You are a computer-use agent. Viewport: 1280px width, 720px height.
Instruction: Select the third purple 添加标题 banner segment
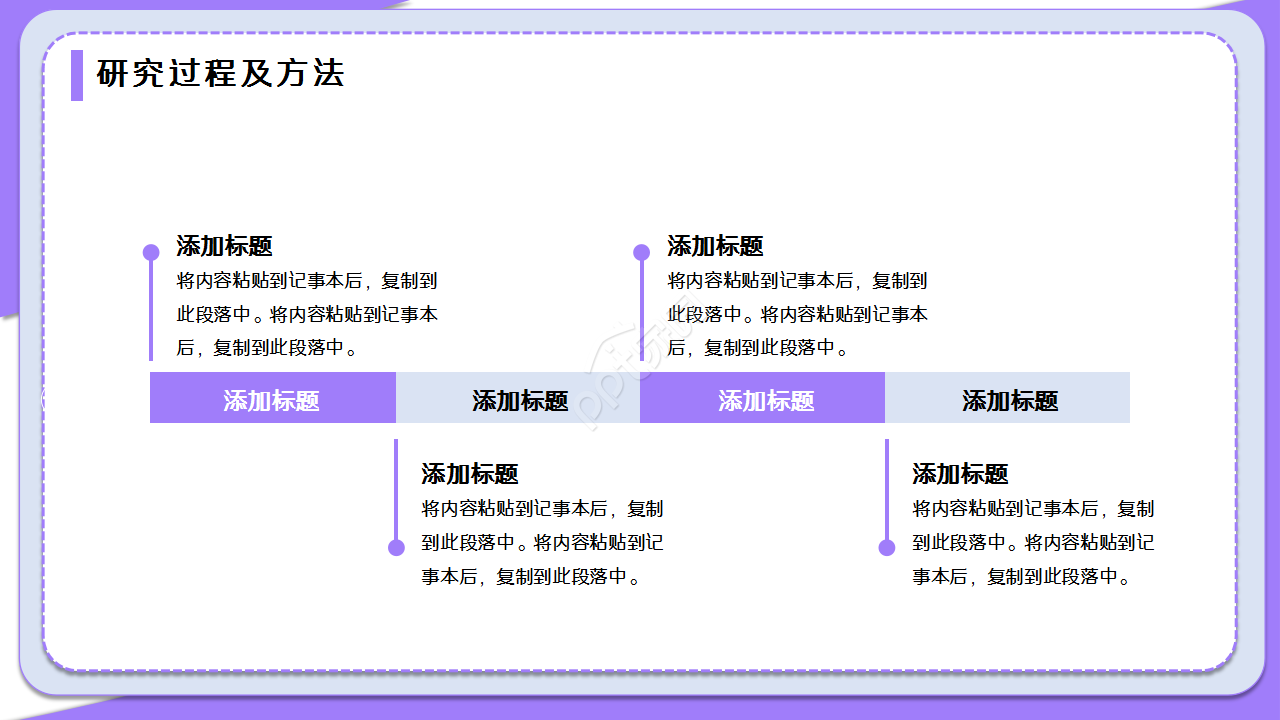(762, 397)
